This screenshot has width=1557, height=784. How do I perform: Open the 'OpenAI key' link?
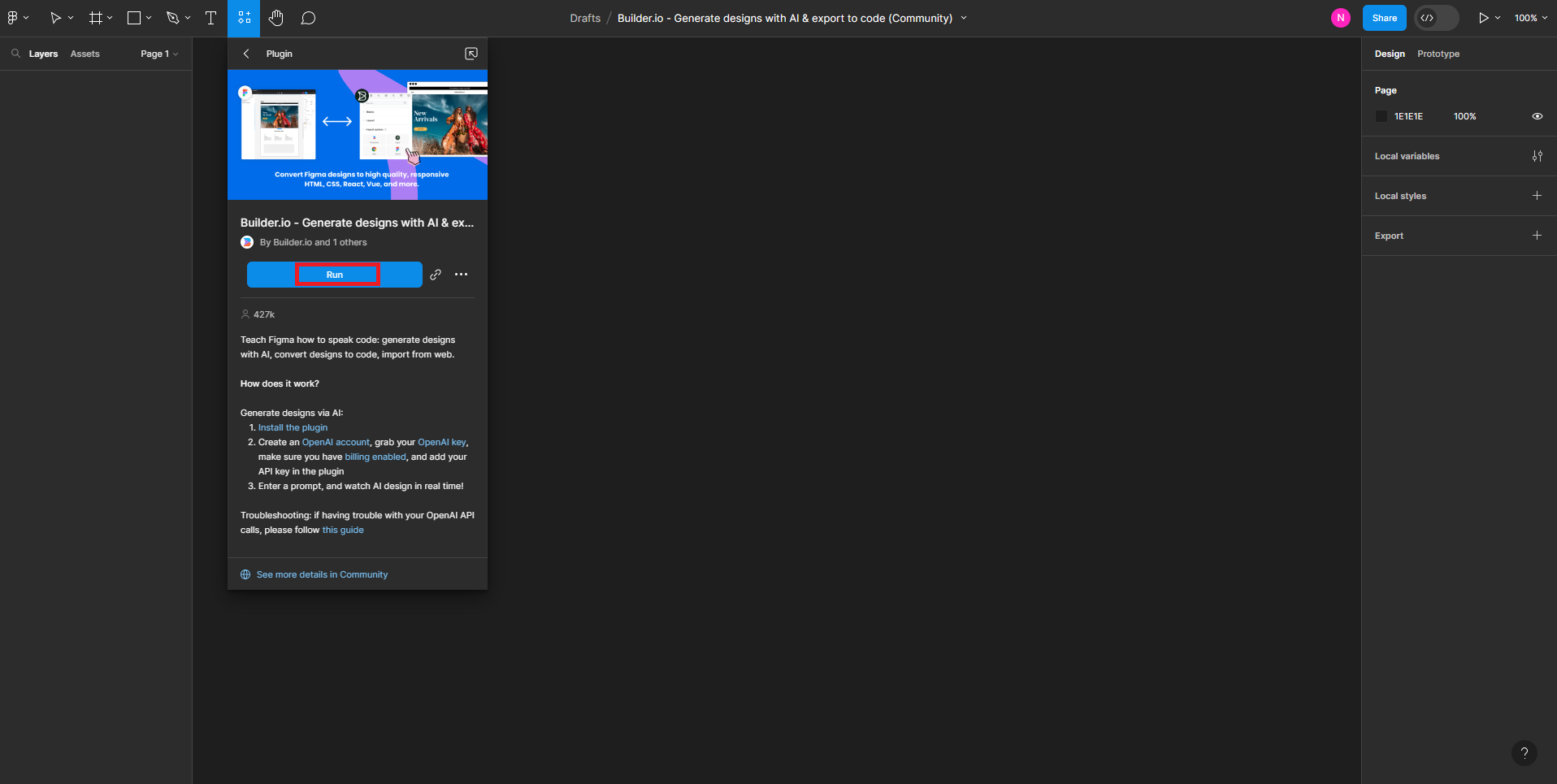pos(442,442)
